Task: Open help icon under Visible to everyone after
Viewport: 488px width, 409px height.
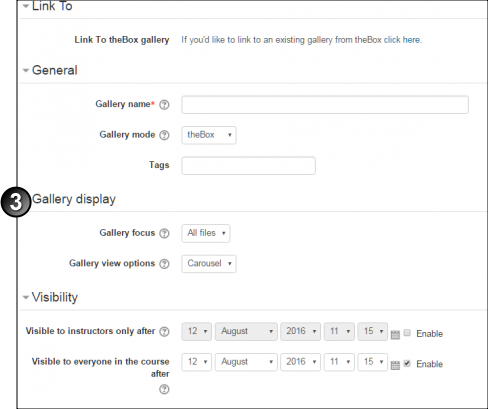Action: 164,389
